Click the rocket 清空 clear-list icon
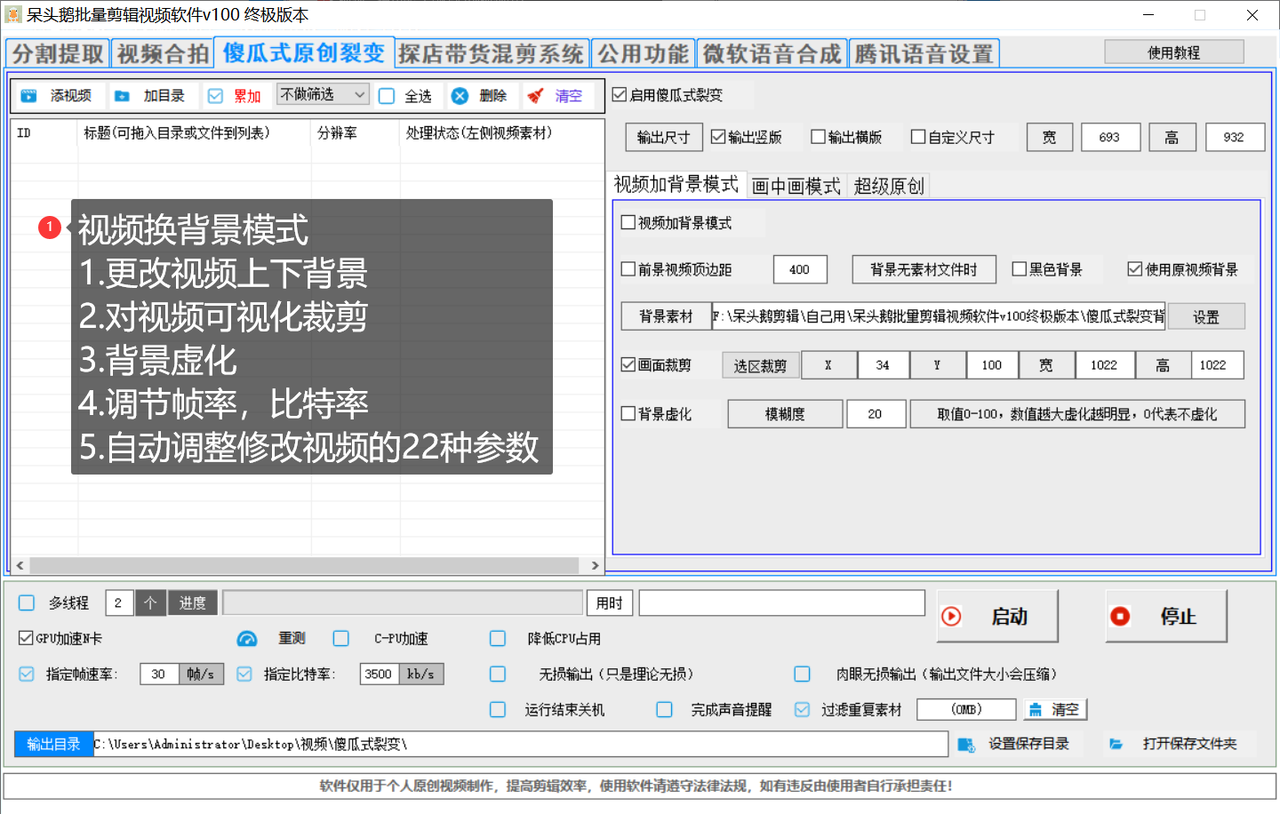This screenshot has height=814, width=1280. pyautogui.click(x=534, y=96)
